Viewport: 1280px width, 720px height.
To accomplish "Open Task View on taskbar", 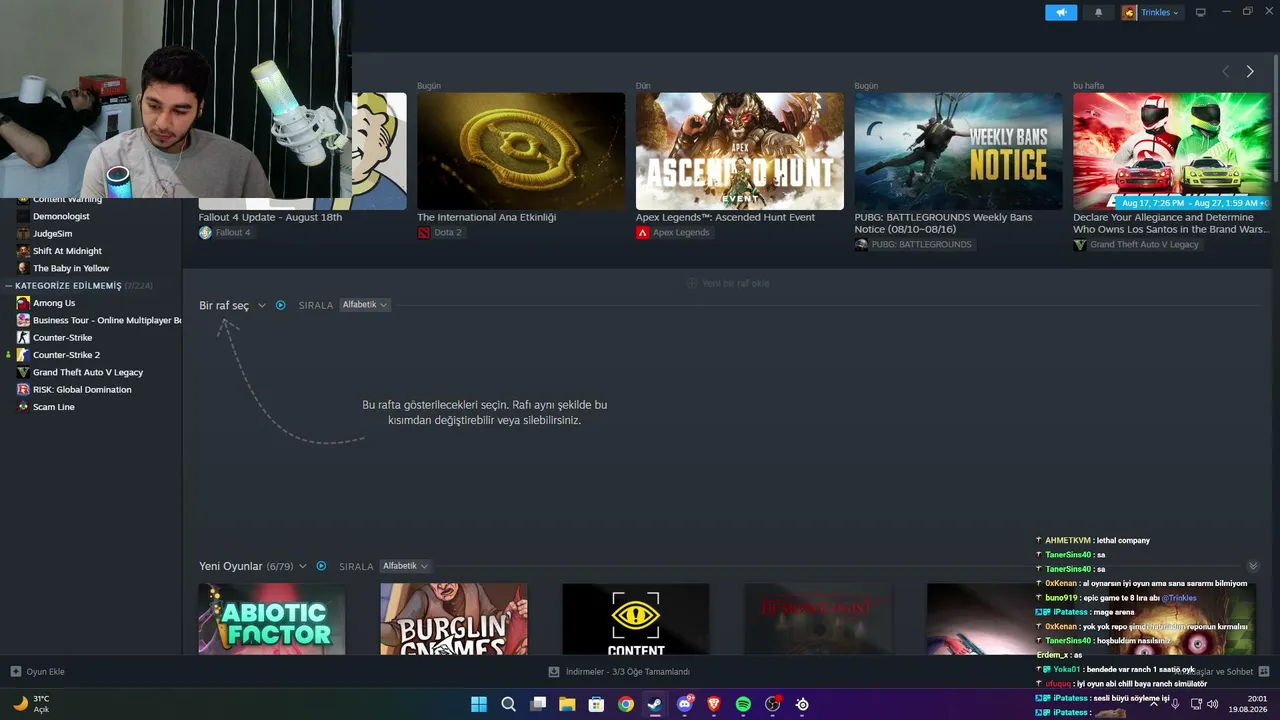I will 538,704.
